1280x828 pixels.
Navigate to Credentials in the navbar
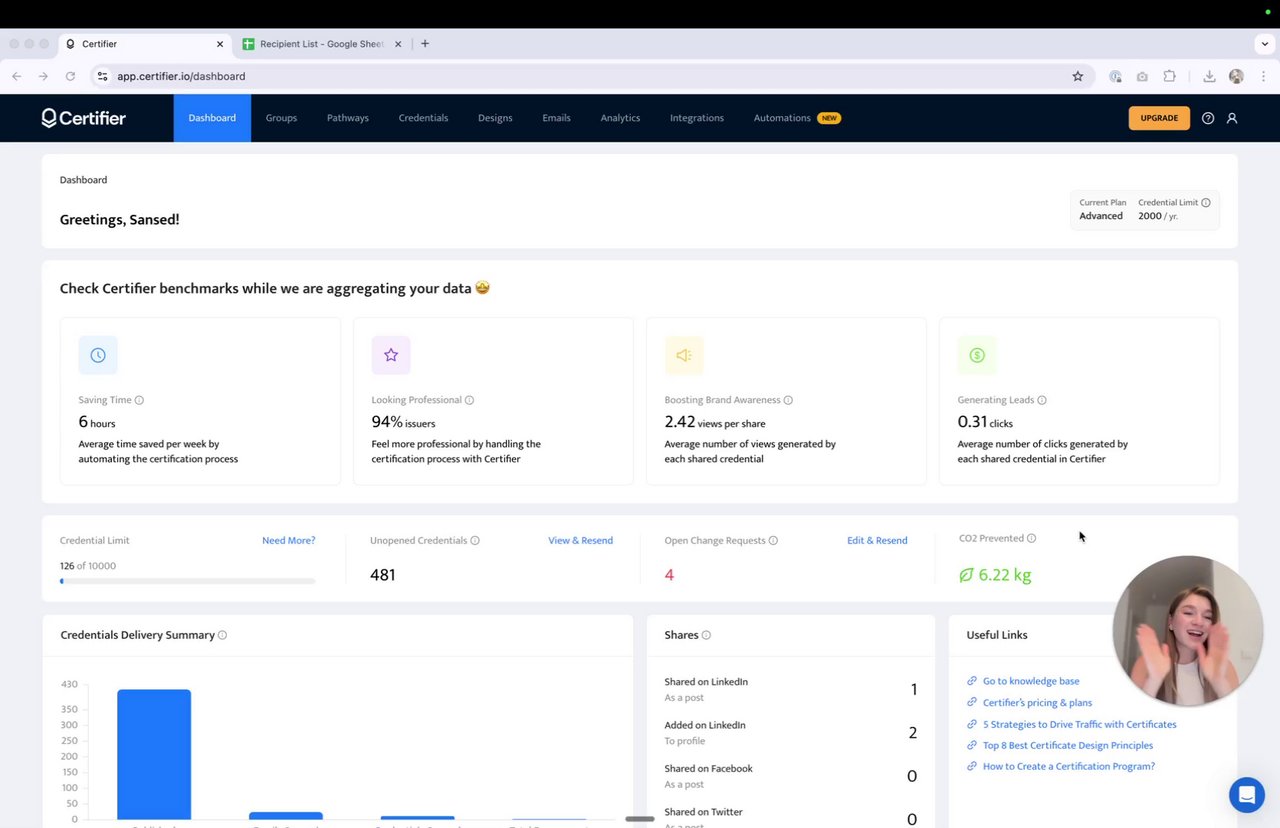click(423, 118)
